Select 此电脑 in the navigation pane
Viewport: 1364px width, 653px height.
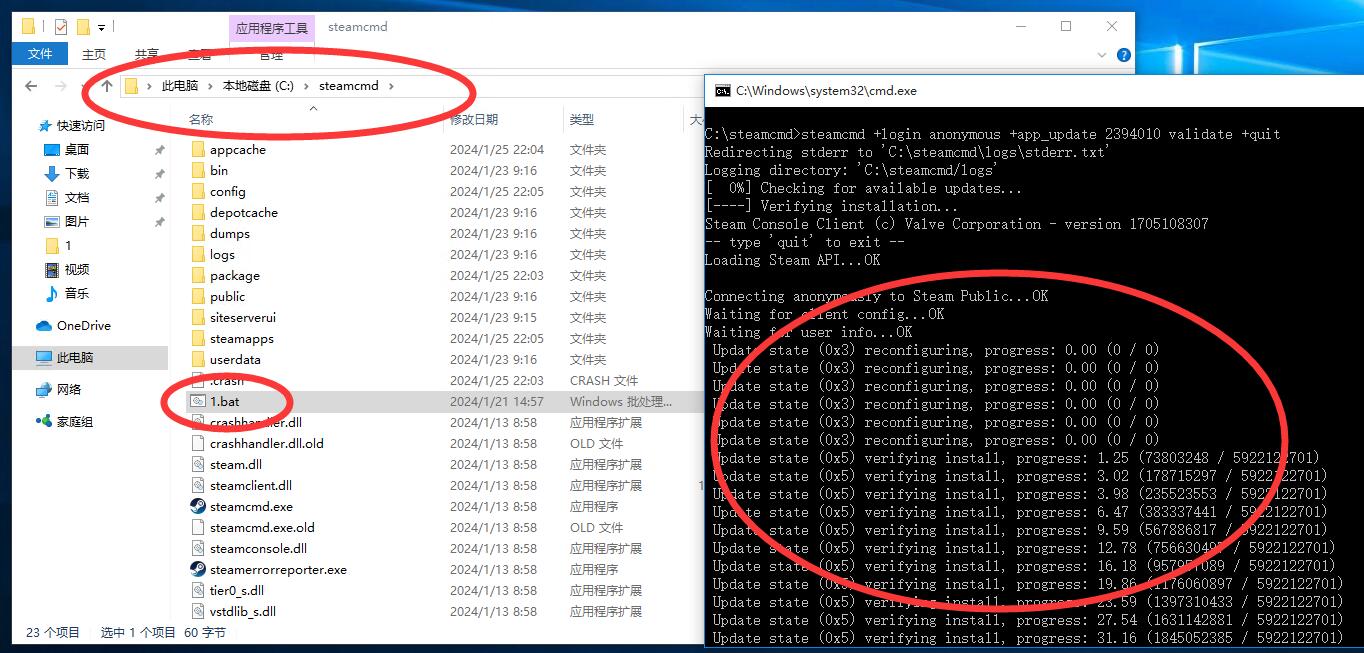tap(75, 358)
